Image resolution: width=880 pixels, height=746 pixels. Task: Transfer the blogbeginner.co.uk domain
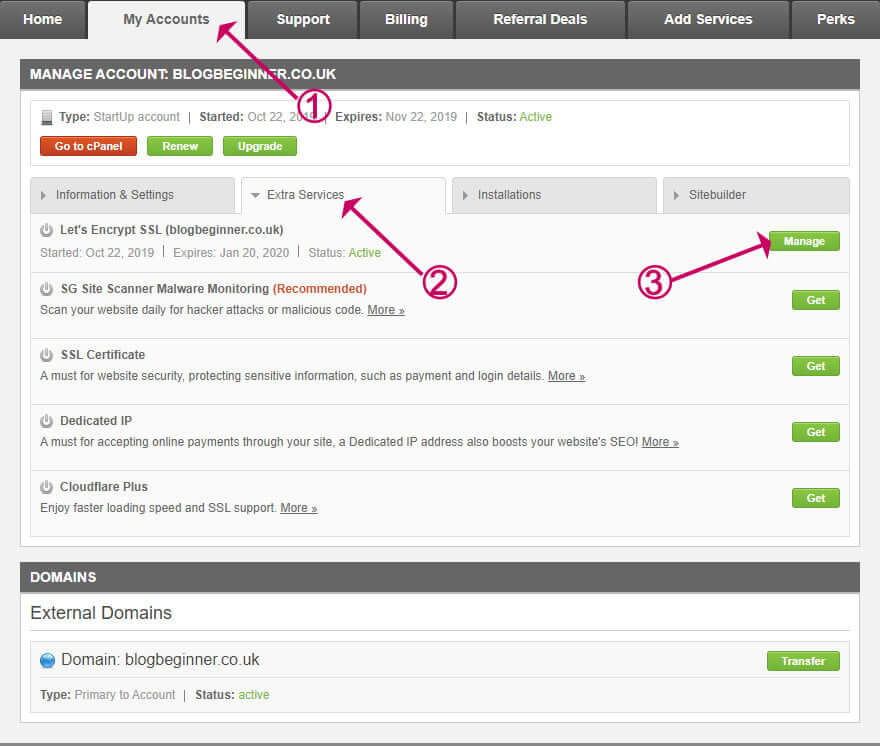[x=804, y=661]
